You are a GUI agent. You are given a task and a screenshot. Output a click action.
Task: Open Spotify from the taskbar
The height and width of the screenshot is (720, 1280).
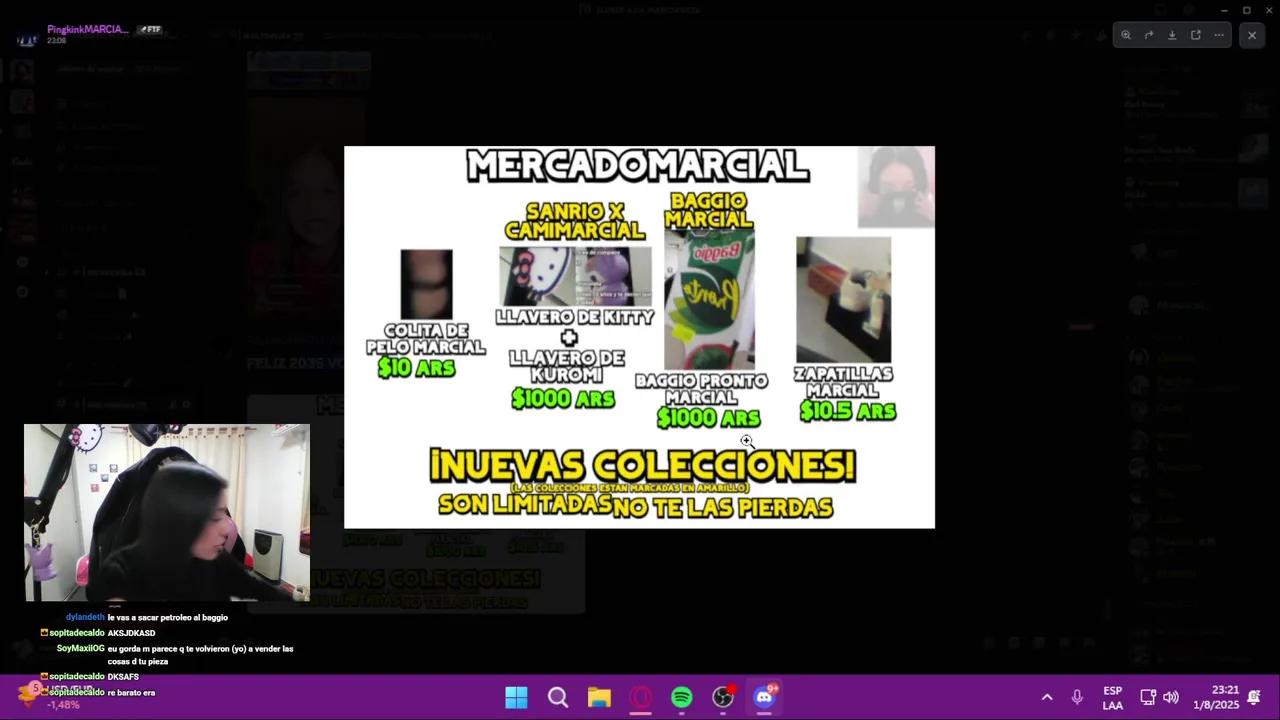click(x=682, y=697)
